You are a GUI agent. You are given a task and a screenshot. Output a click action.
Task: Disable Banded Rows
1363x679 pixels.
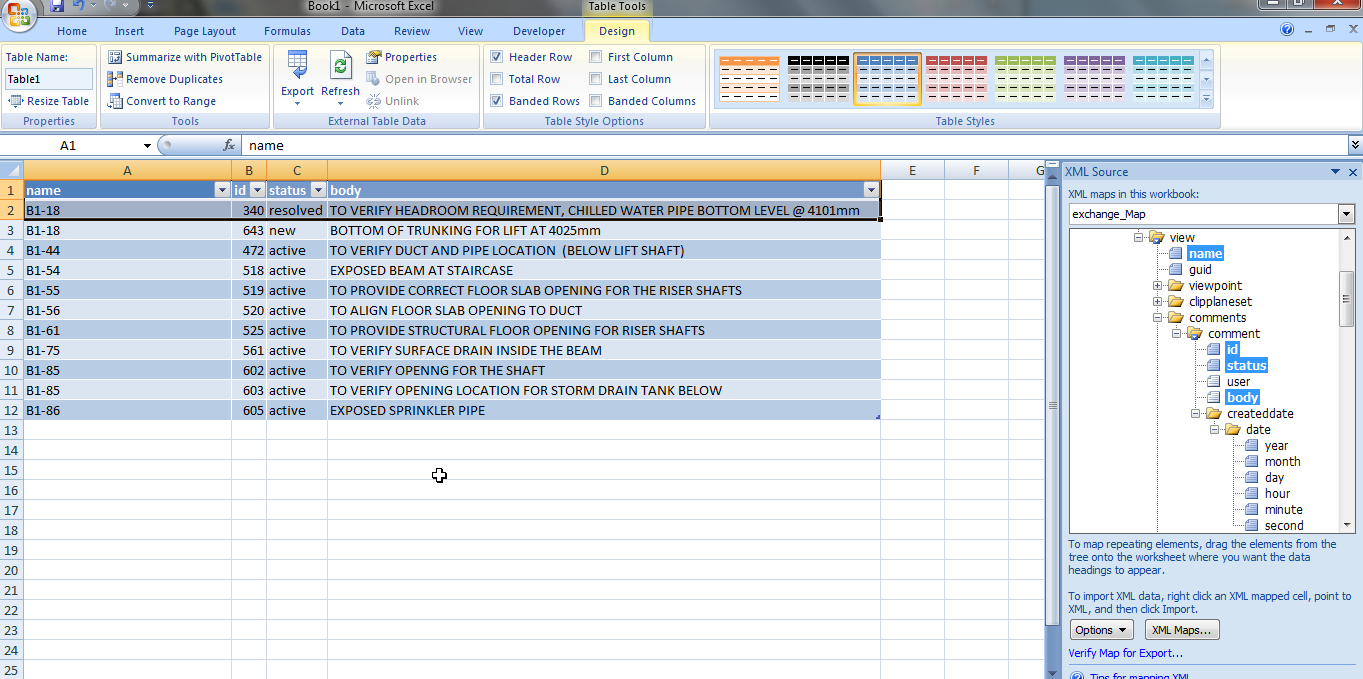[x=496, y=100]
